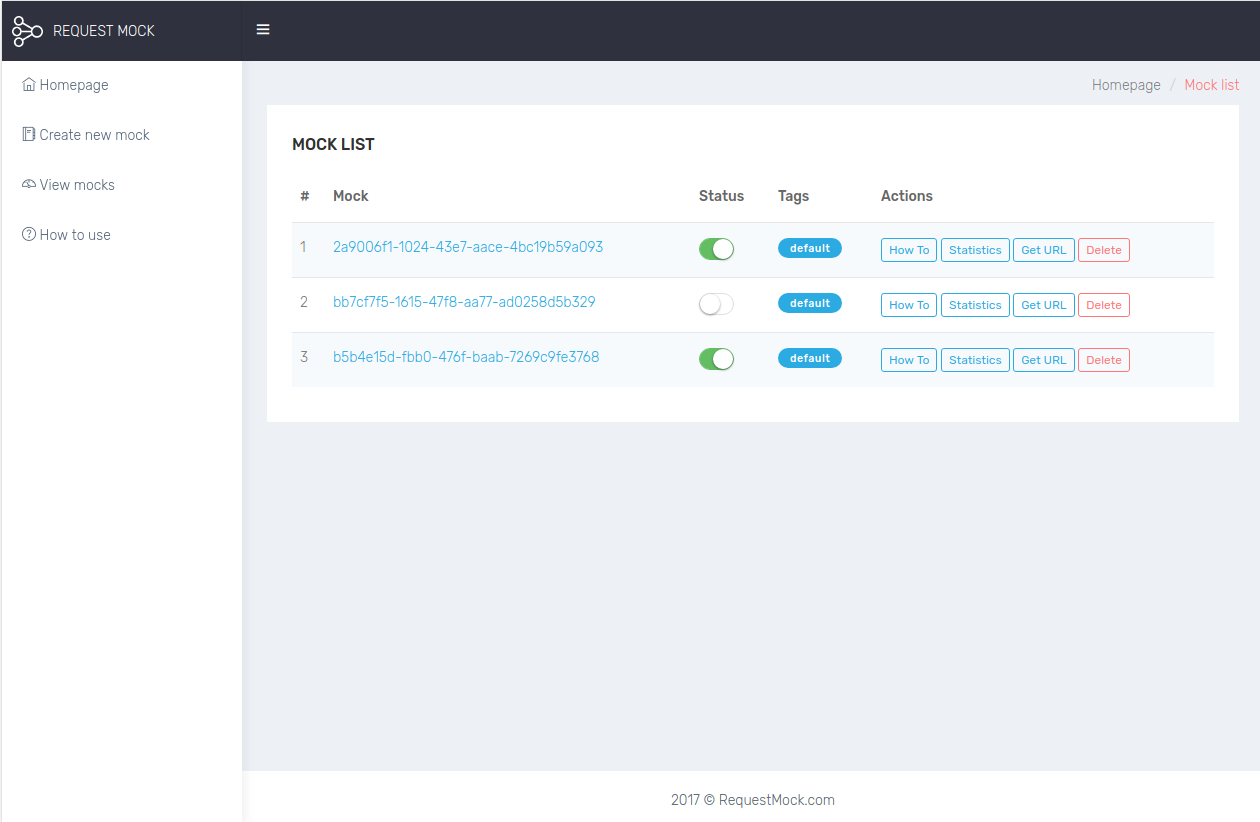Click default tag on mock b5b4e15d row
The image size is (1260, 822).
810,358
